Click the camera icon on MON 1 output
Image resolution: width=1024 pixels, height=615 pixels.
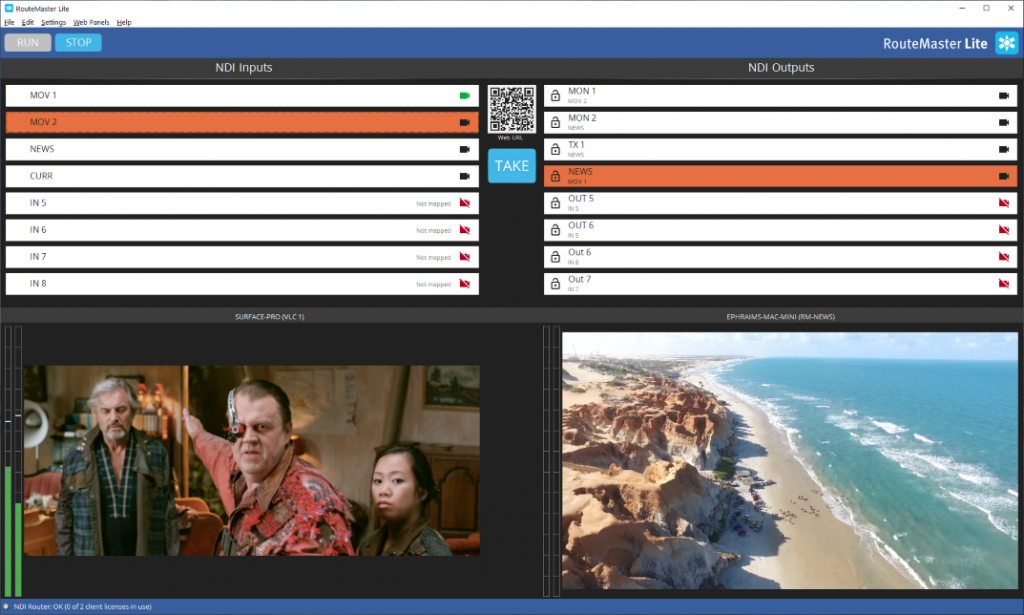(1004, 96)
